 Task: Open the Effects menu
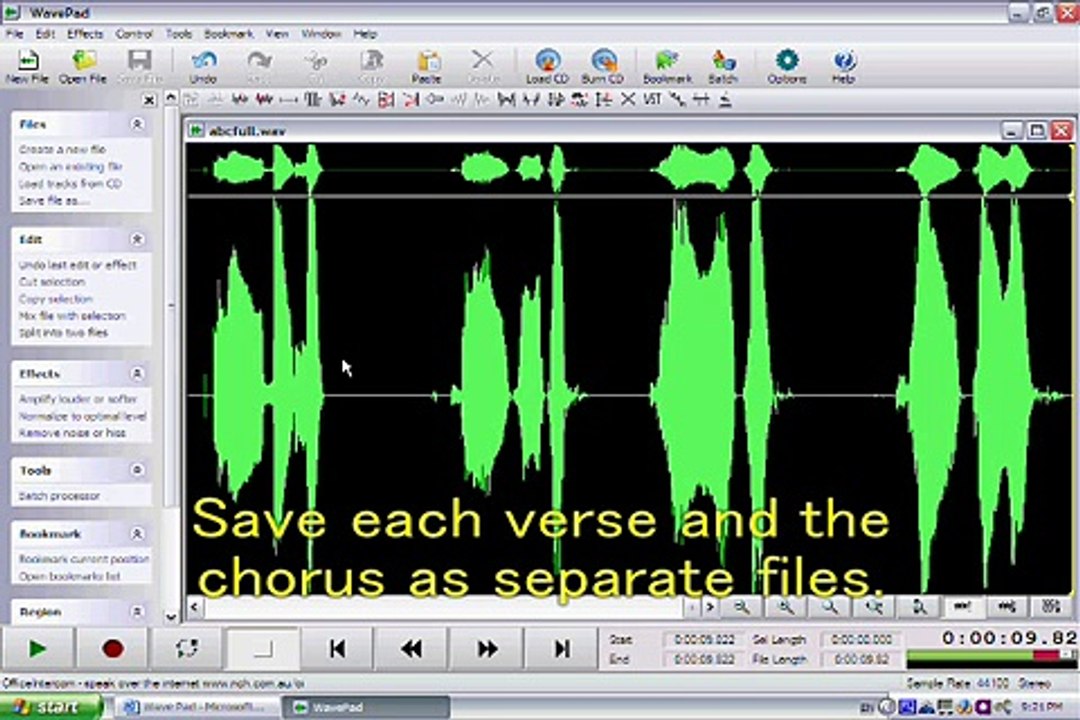point(85,34)
